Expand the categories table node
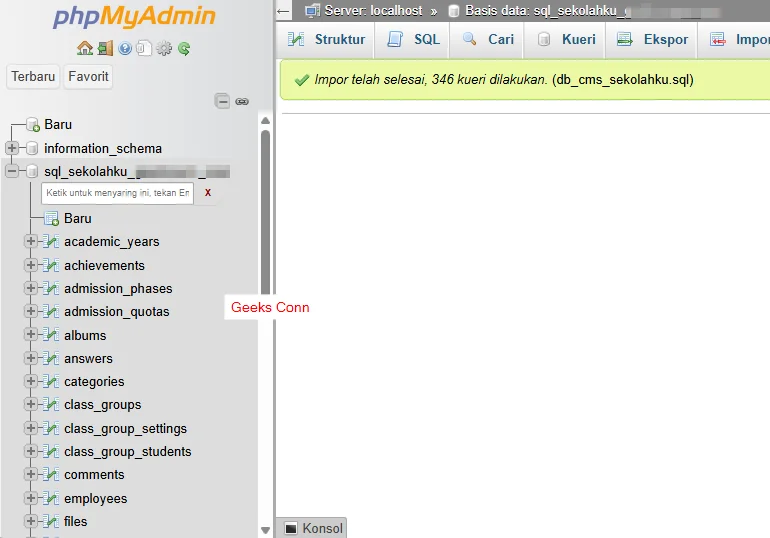The image size is (770, 538). (30, 381)
